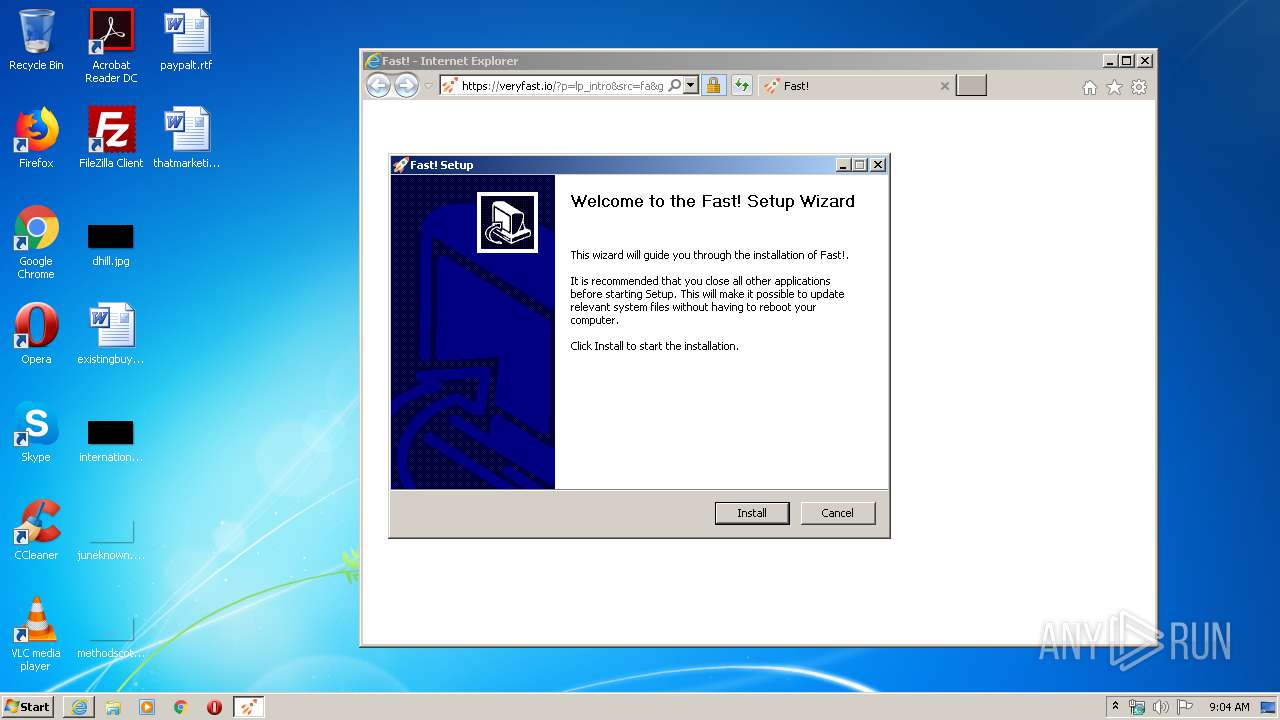Select paypalt.rtf desktop file
The height and width of the screenshot is (720, 1280).
(x=186, y=40)
